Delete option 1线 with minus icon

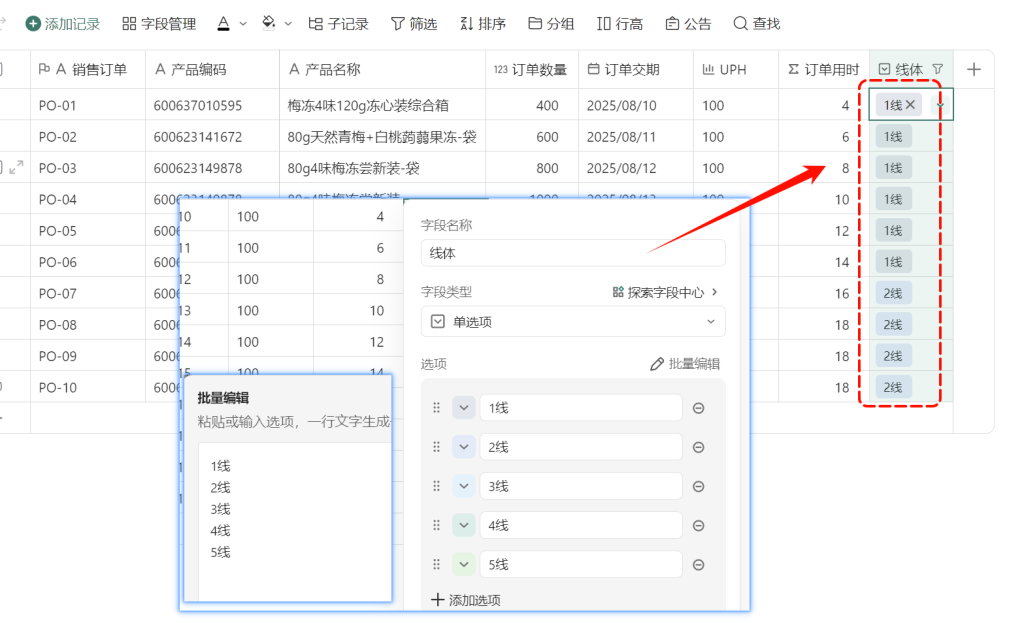coord(698,407)
